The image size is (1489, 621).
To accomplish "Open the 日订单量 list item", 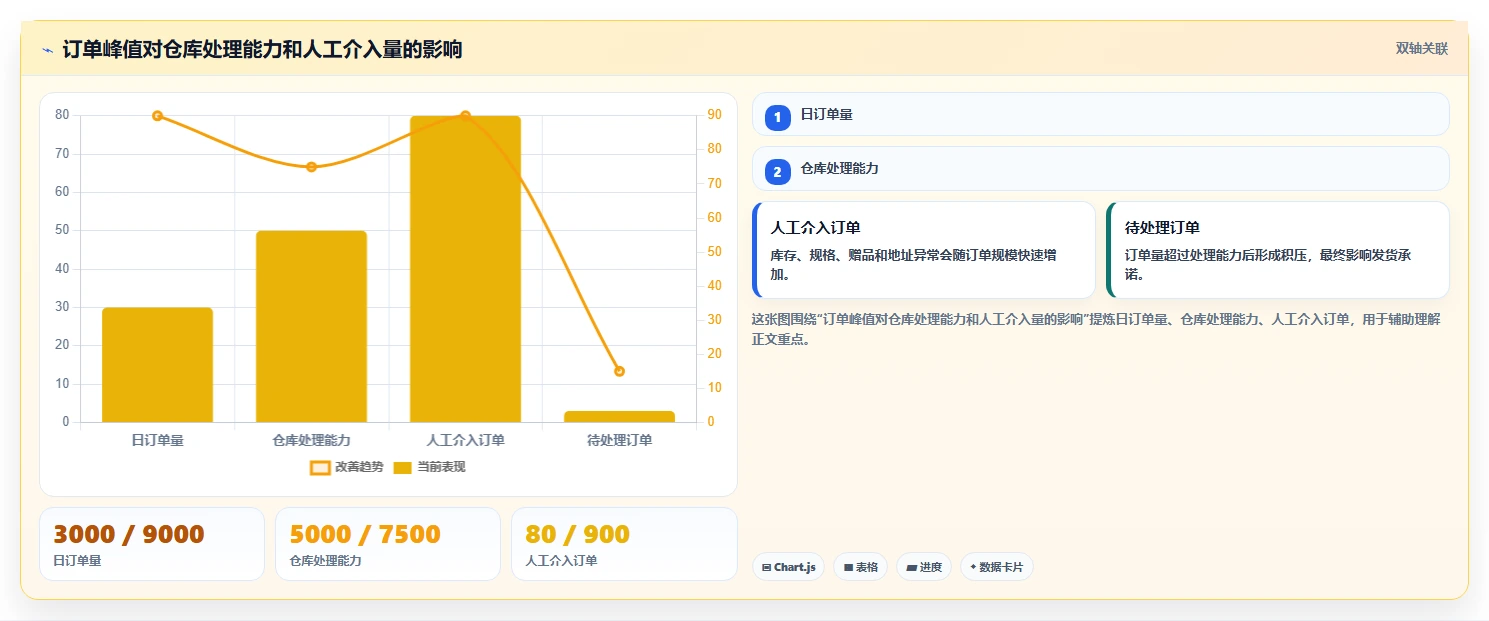I will coord(1100,114).
